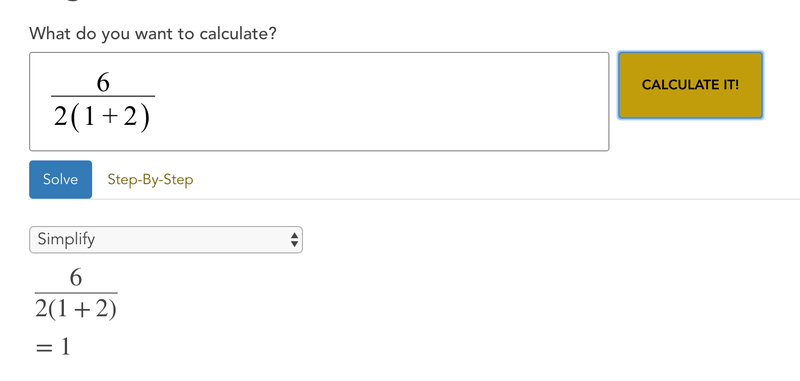This screenshot has height=381, width=800.
Task: Click the CALCULATE IT! button
Action: coord(690,85)
